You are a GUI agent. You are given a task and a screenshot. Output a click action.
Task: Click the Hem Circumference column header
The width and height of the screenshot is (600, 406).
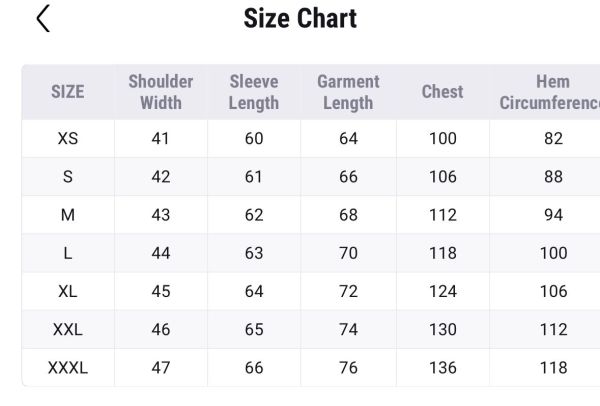(550, 91)
